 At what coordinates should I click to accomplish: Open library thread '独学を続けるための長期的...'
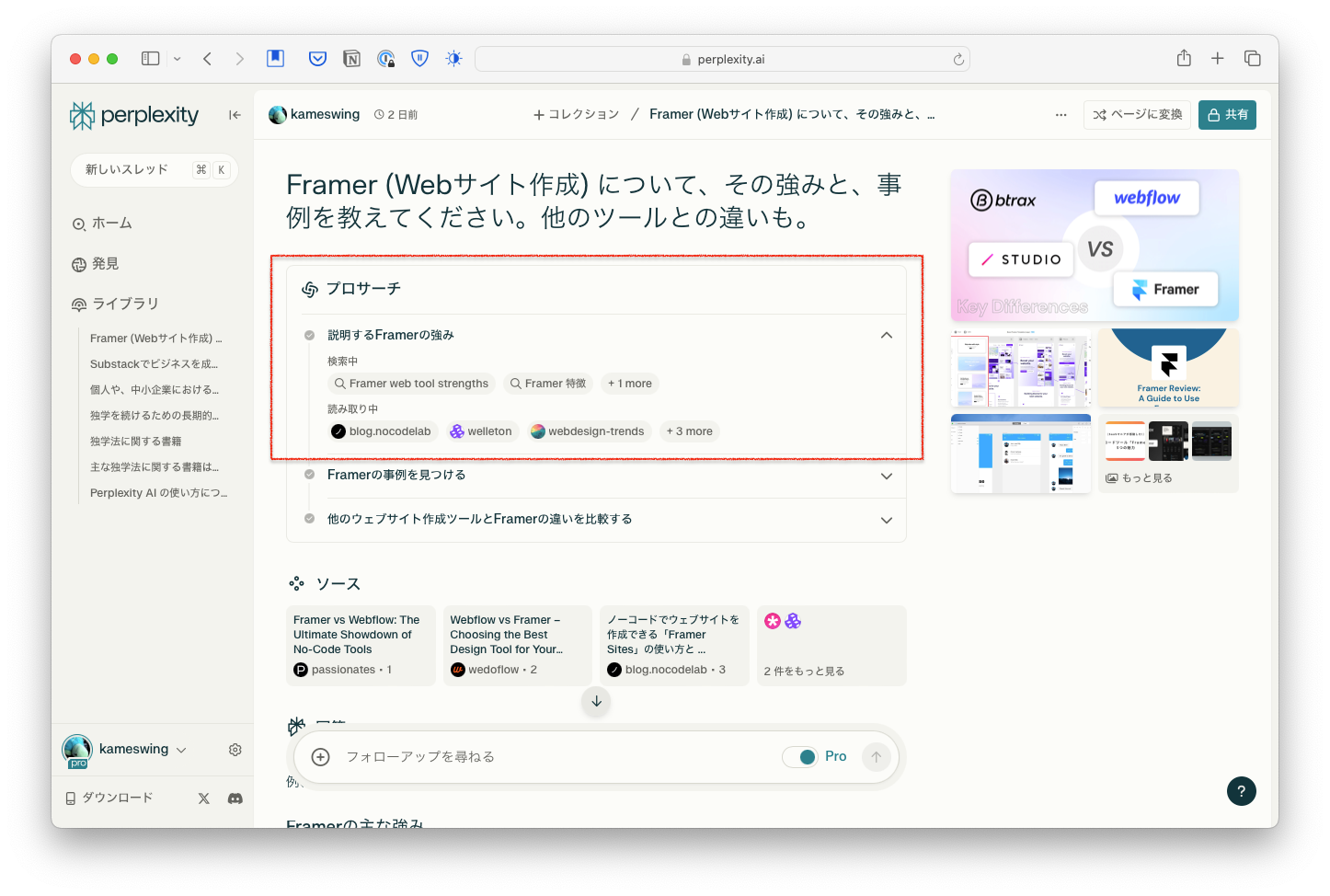155,416
